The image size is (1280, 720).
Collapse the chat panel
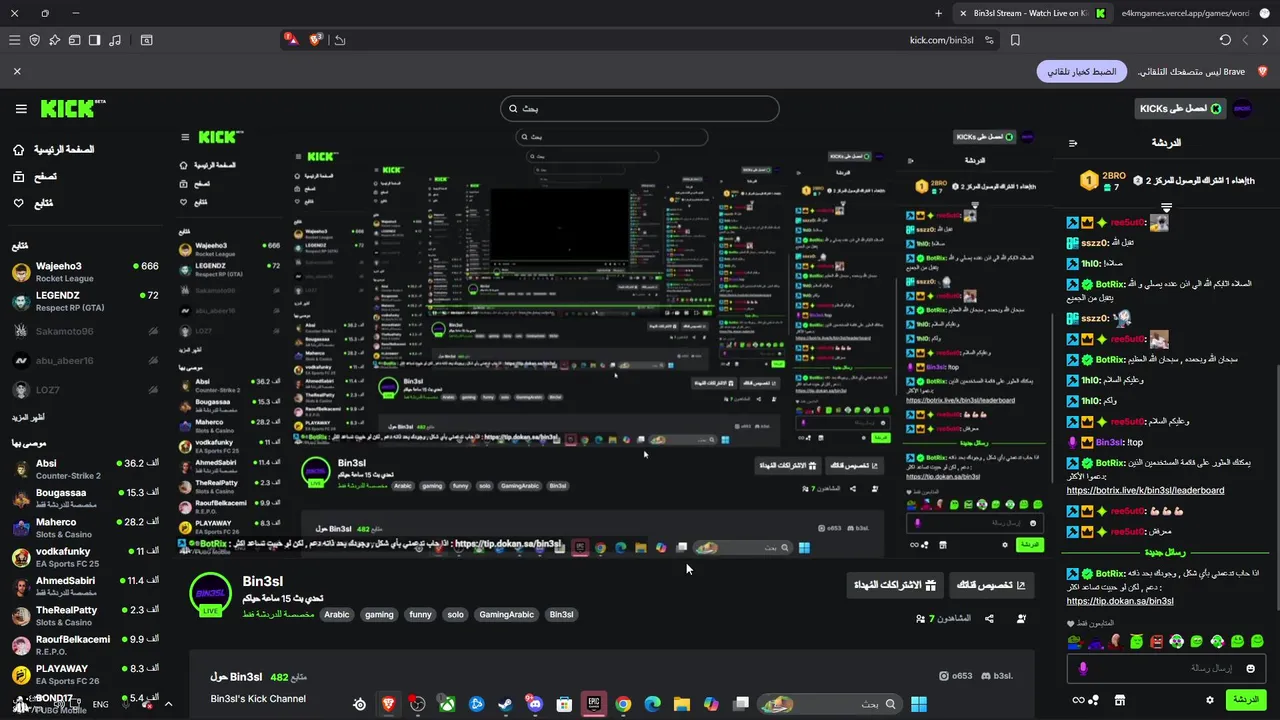[x=1073, y=143]
